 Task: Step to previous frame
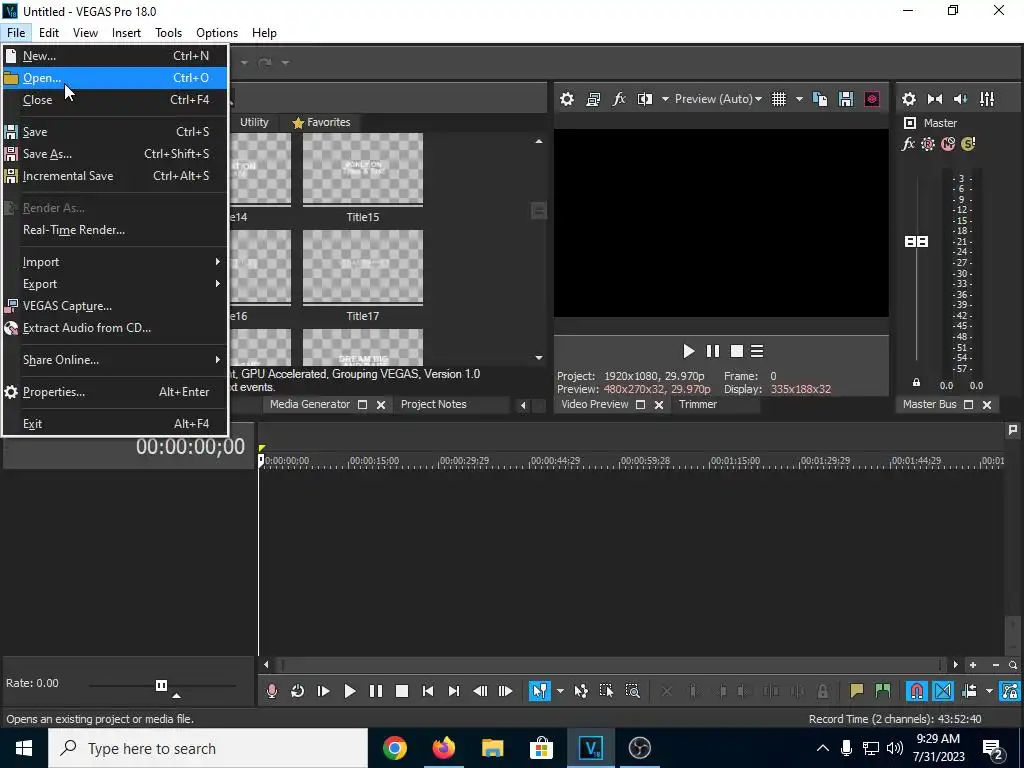480,691
